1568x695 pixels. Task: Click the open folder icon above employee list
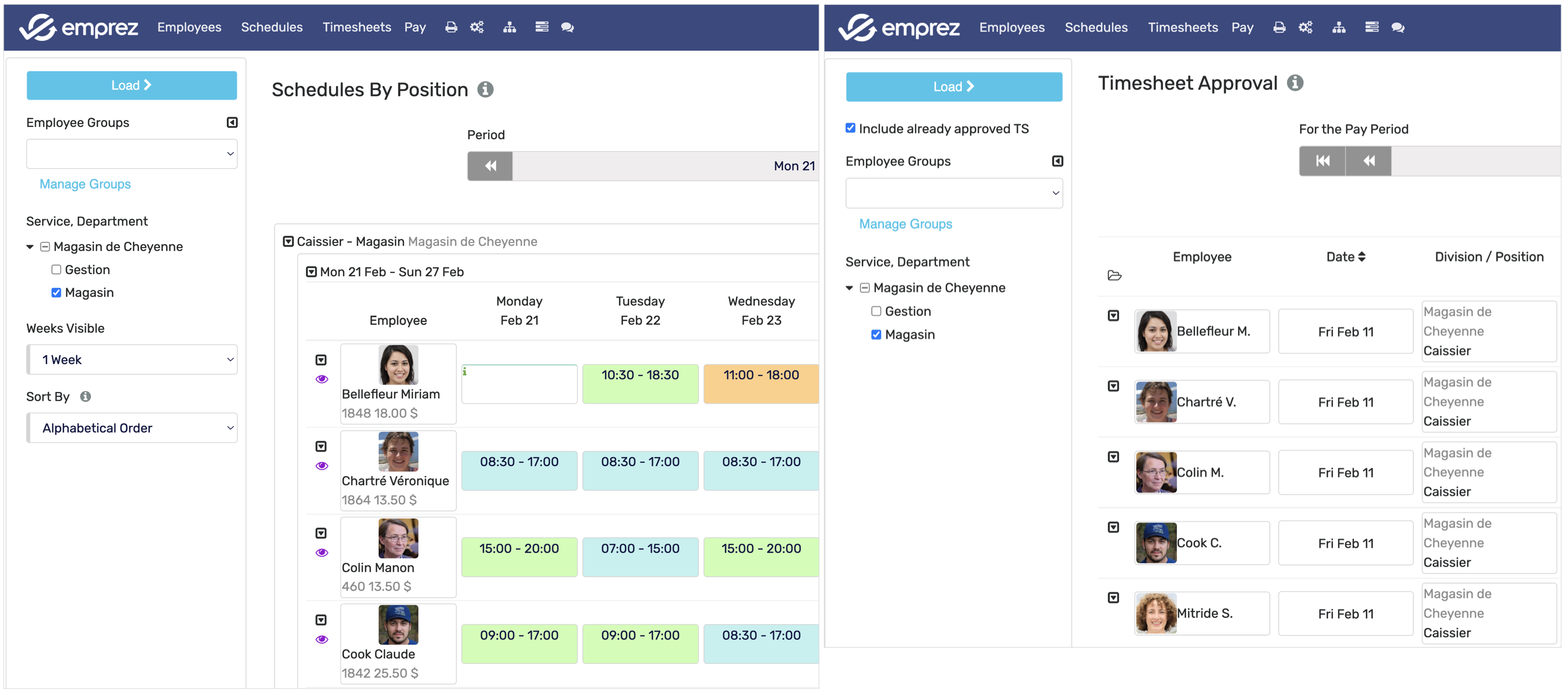click(x=1114, y=276)
